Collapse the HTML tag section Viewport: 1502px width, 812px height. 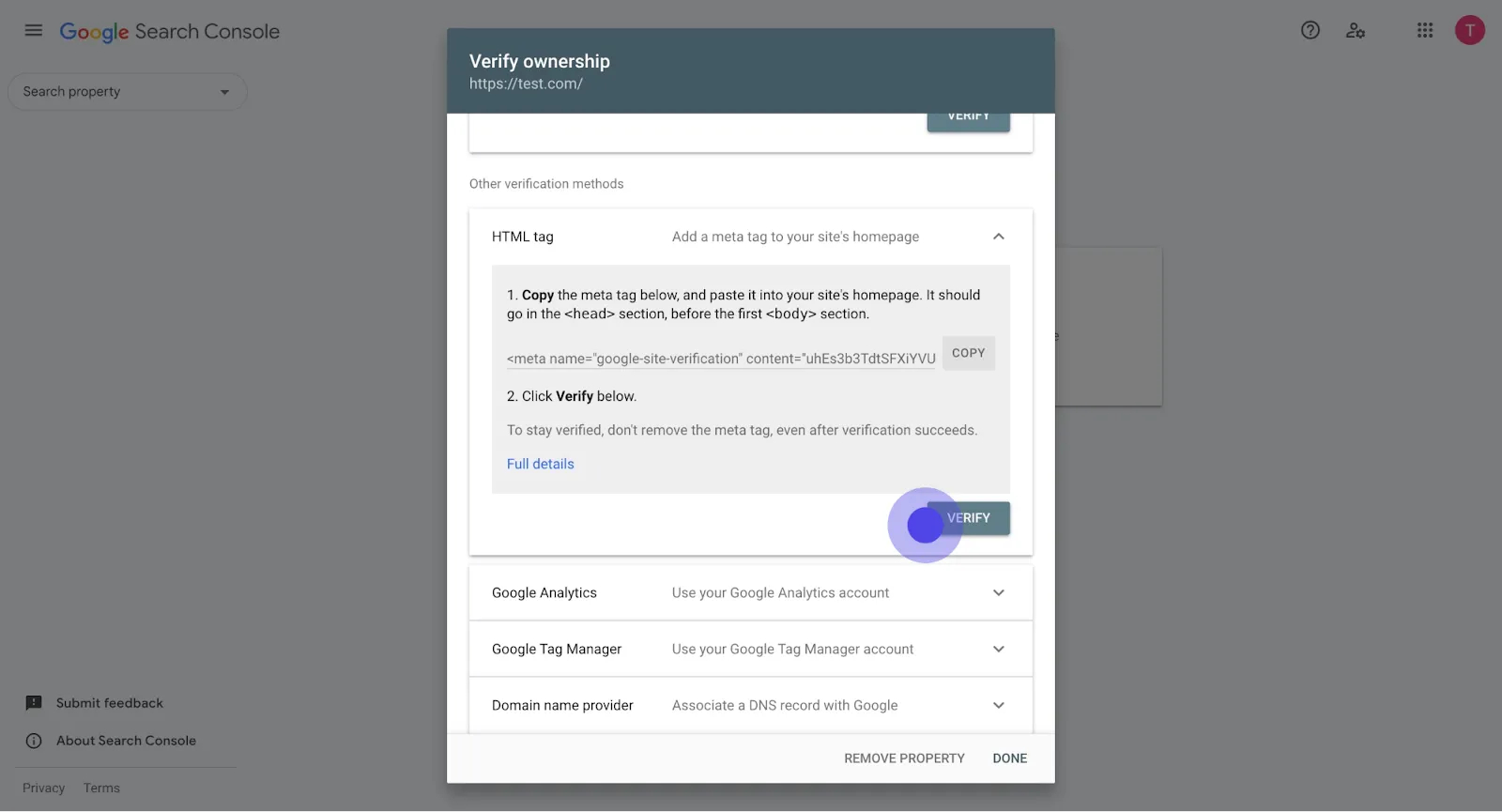(x=999, y=237)
